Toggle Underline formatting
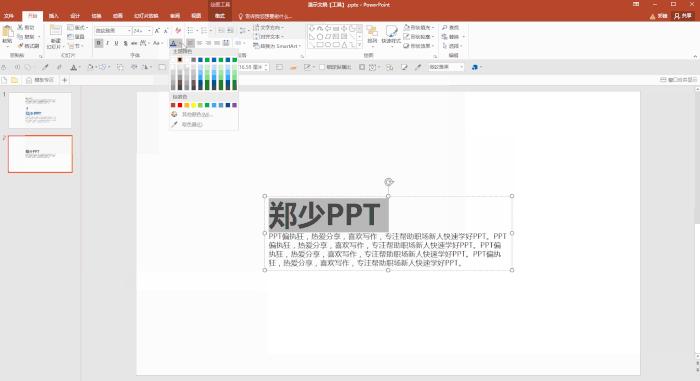This screenshot has width=700, height=381. (x=117, y=43)
